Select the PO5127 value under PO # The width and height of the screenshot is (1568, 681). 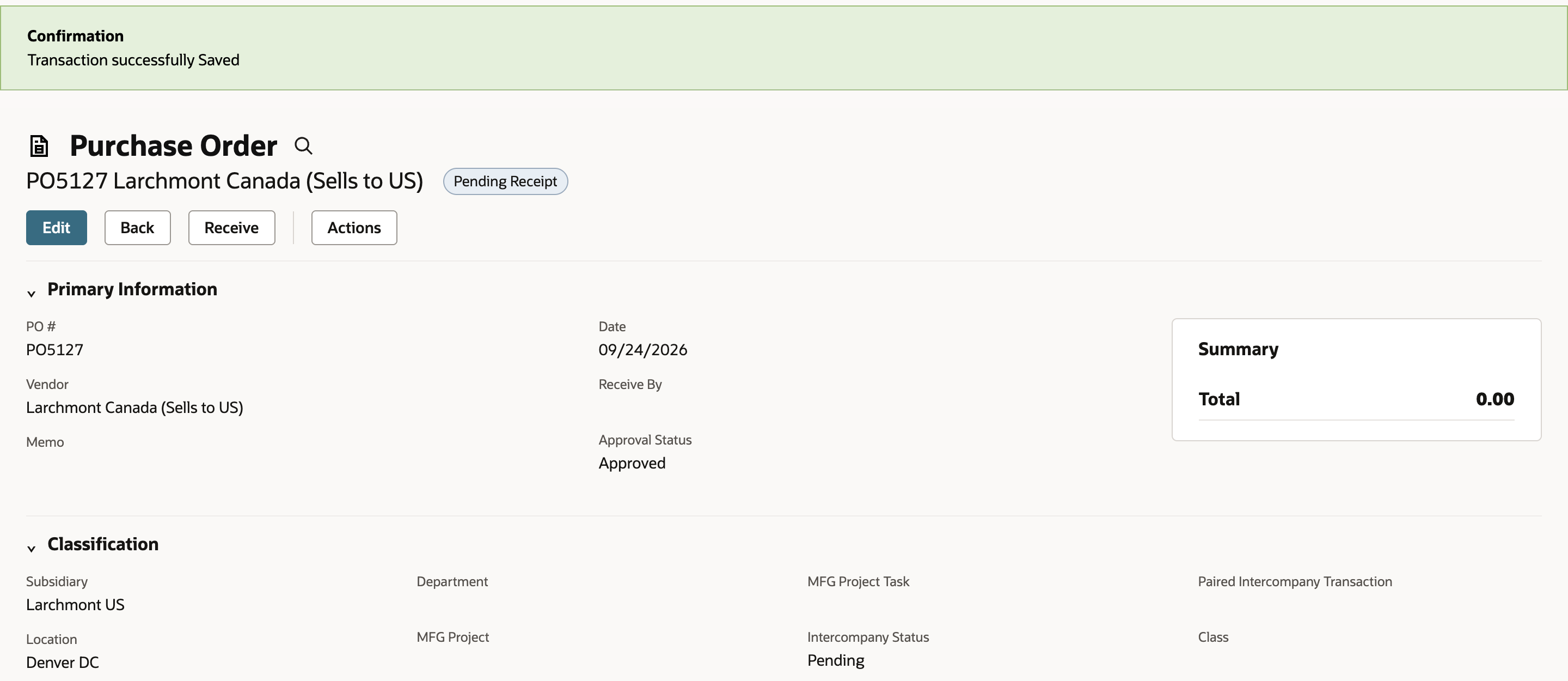(x=55, y=350)
